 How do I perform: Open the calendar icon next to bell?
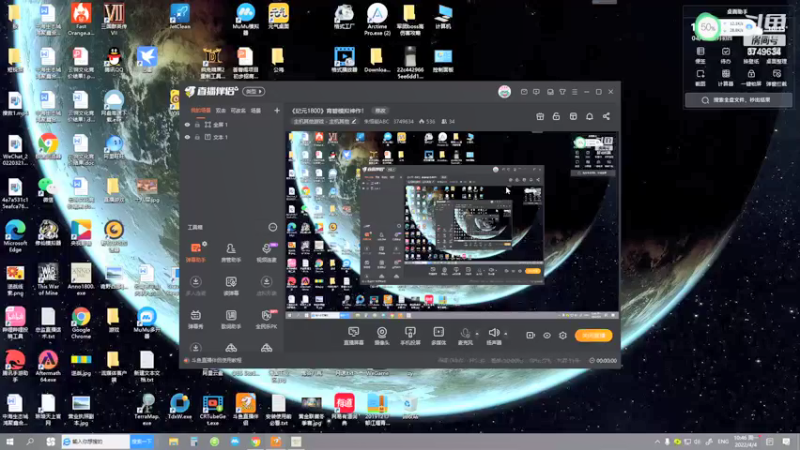(573, 116)
